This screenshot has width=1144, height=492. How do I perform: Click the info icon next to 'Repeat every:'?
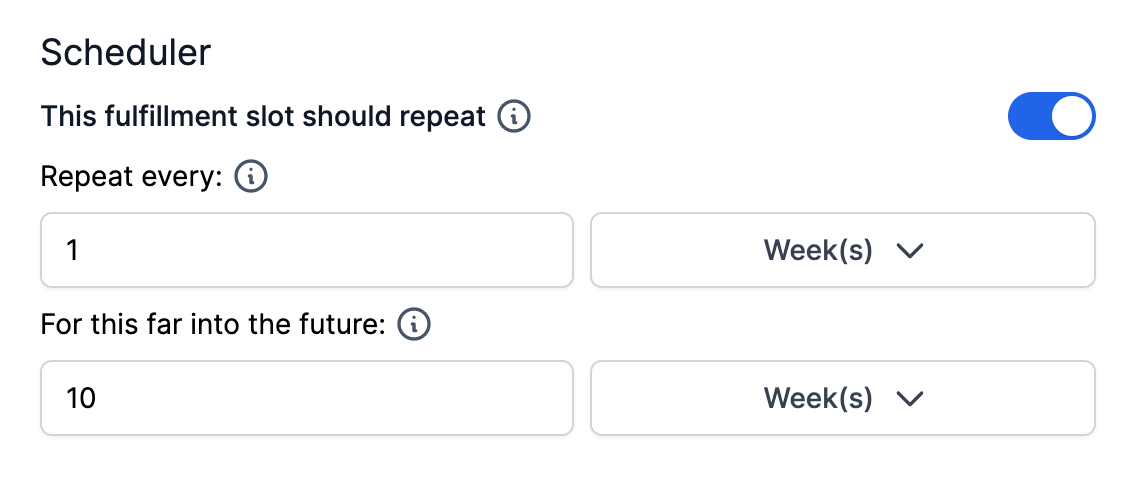[251, 177]
